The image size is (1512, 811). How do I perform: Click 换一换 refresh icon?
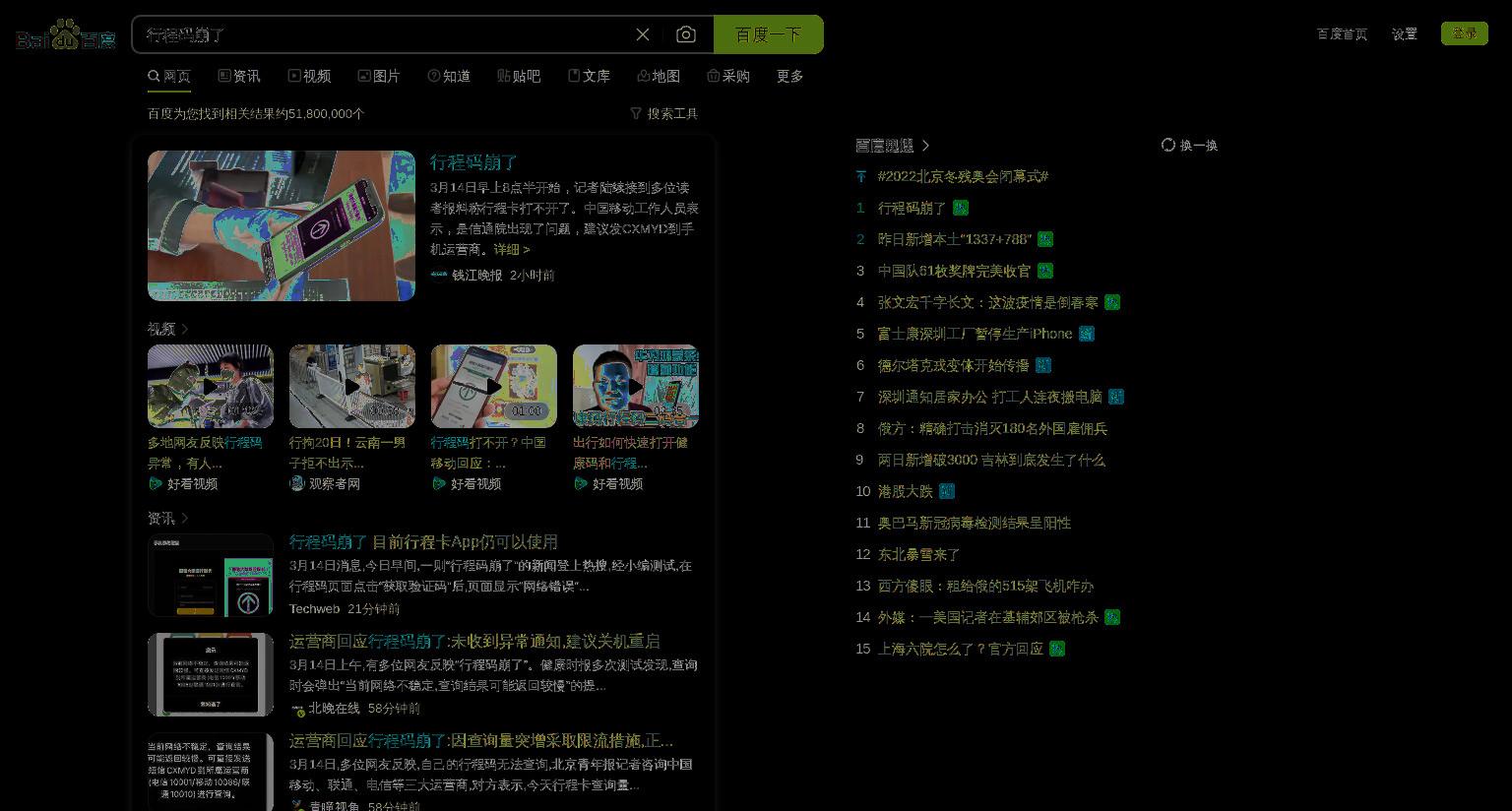1168,145
